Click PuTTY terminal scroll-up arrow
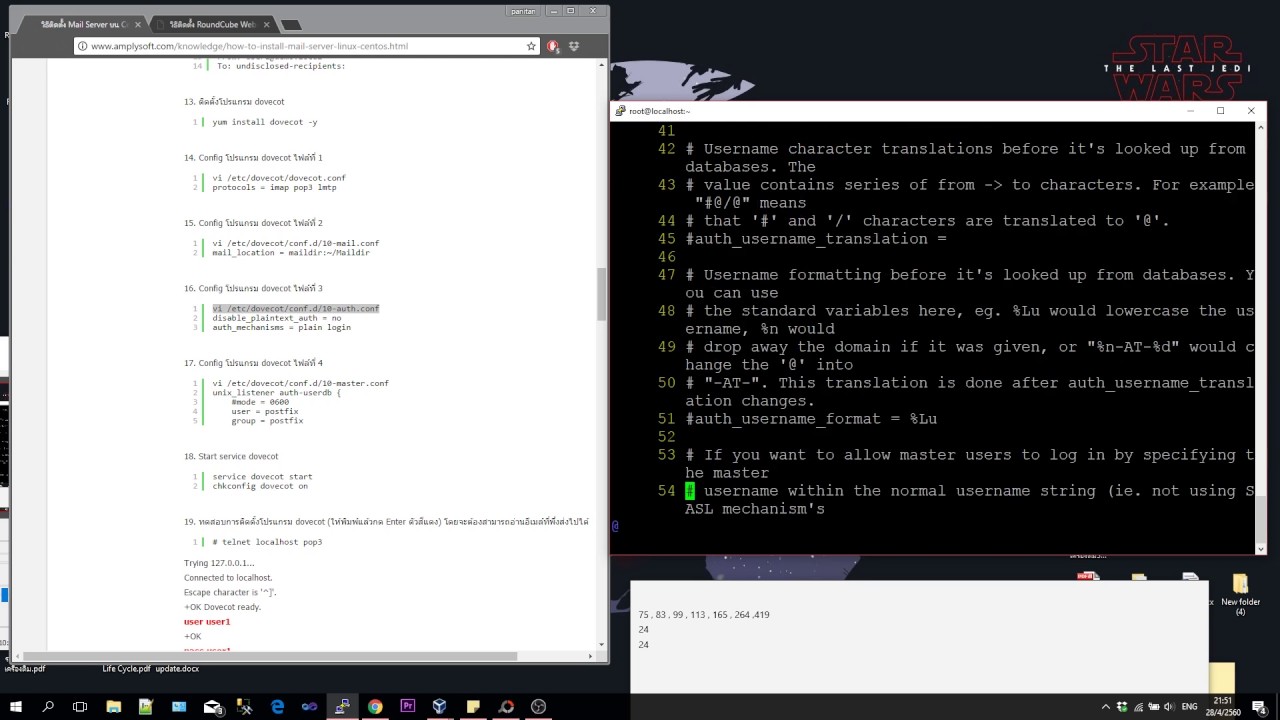Image resolution: width=1280 pixels, height=720 pixels. tap(1260, 130)
